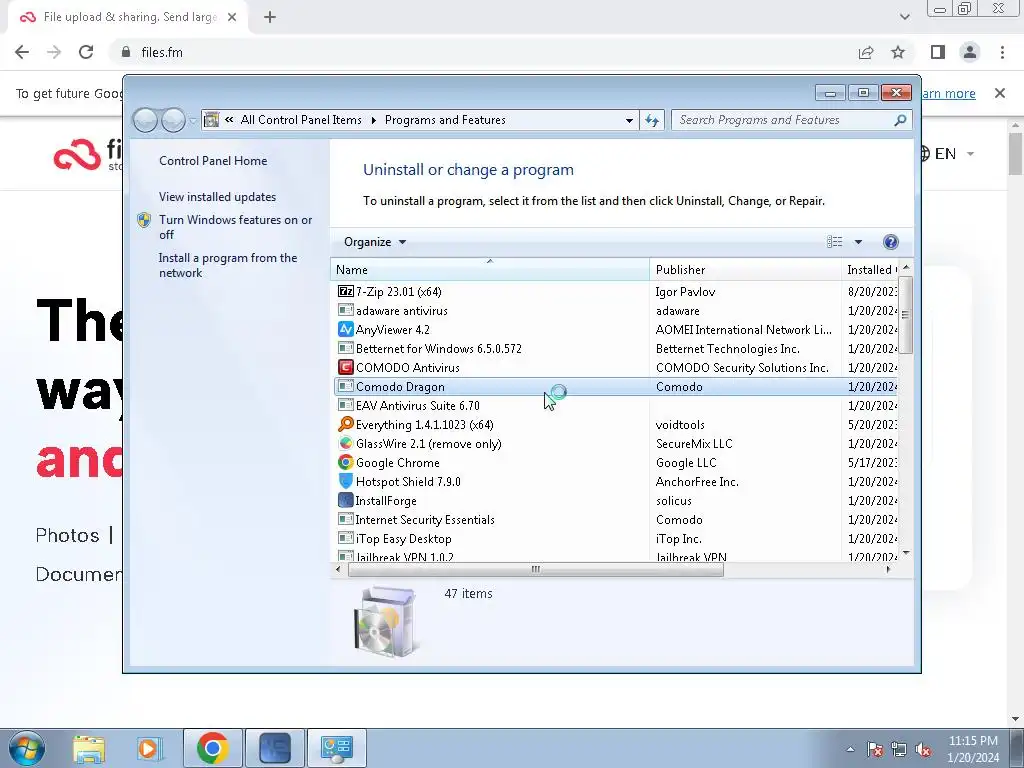Image resolution: width=1024 pixels, height=768 pixels.
Task: Click the change view icon
Action: click(x=835, y=242)
